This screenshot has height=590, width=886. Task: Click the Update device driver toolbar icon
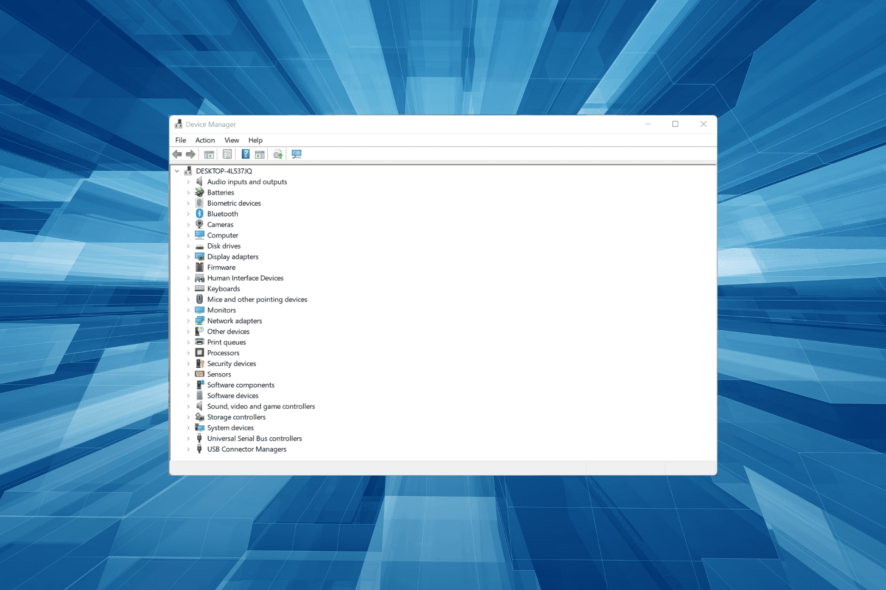click(278, 154)
